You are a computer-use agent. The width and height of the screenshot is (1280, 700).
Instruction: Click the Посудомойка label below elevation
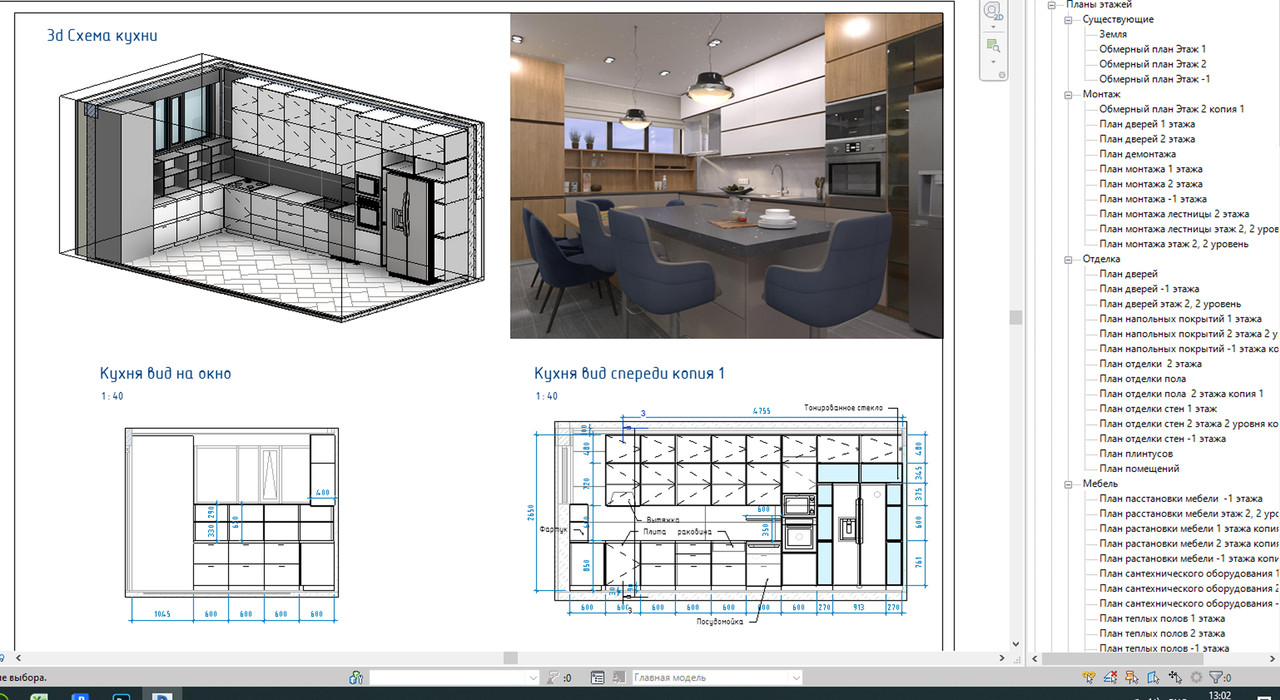(x=719, y=621)
